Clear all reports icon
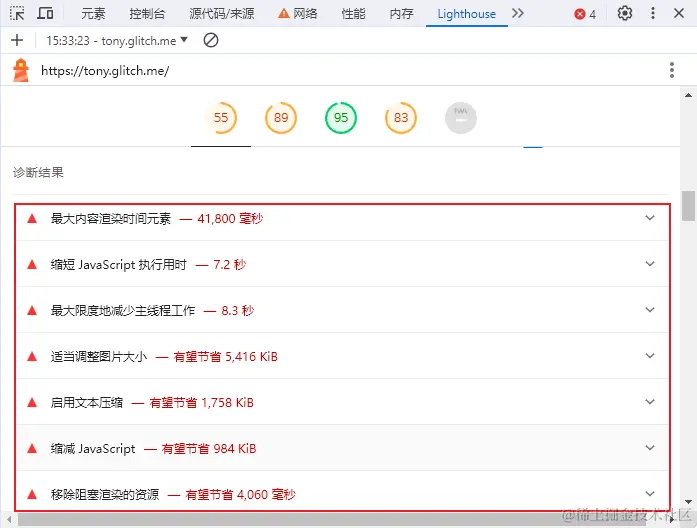Image resolution: width=697 pixels, height=528 pixels. [x=211, y=40]
